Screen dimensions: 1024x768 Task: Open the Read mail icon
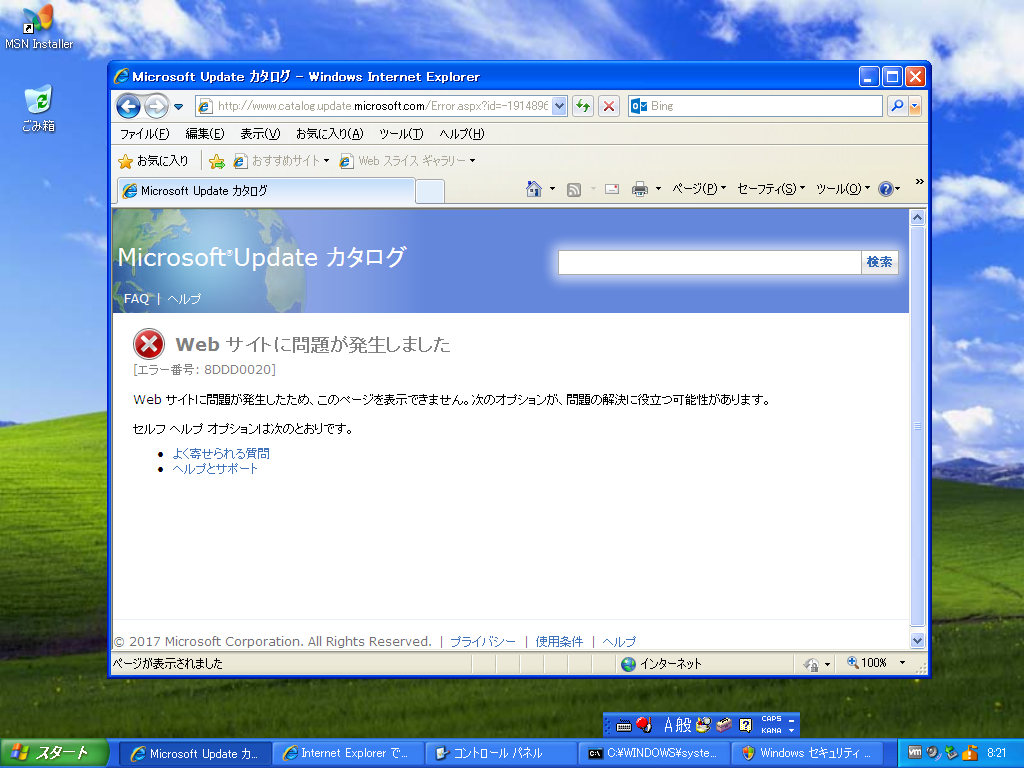coord(611,188)
